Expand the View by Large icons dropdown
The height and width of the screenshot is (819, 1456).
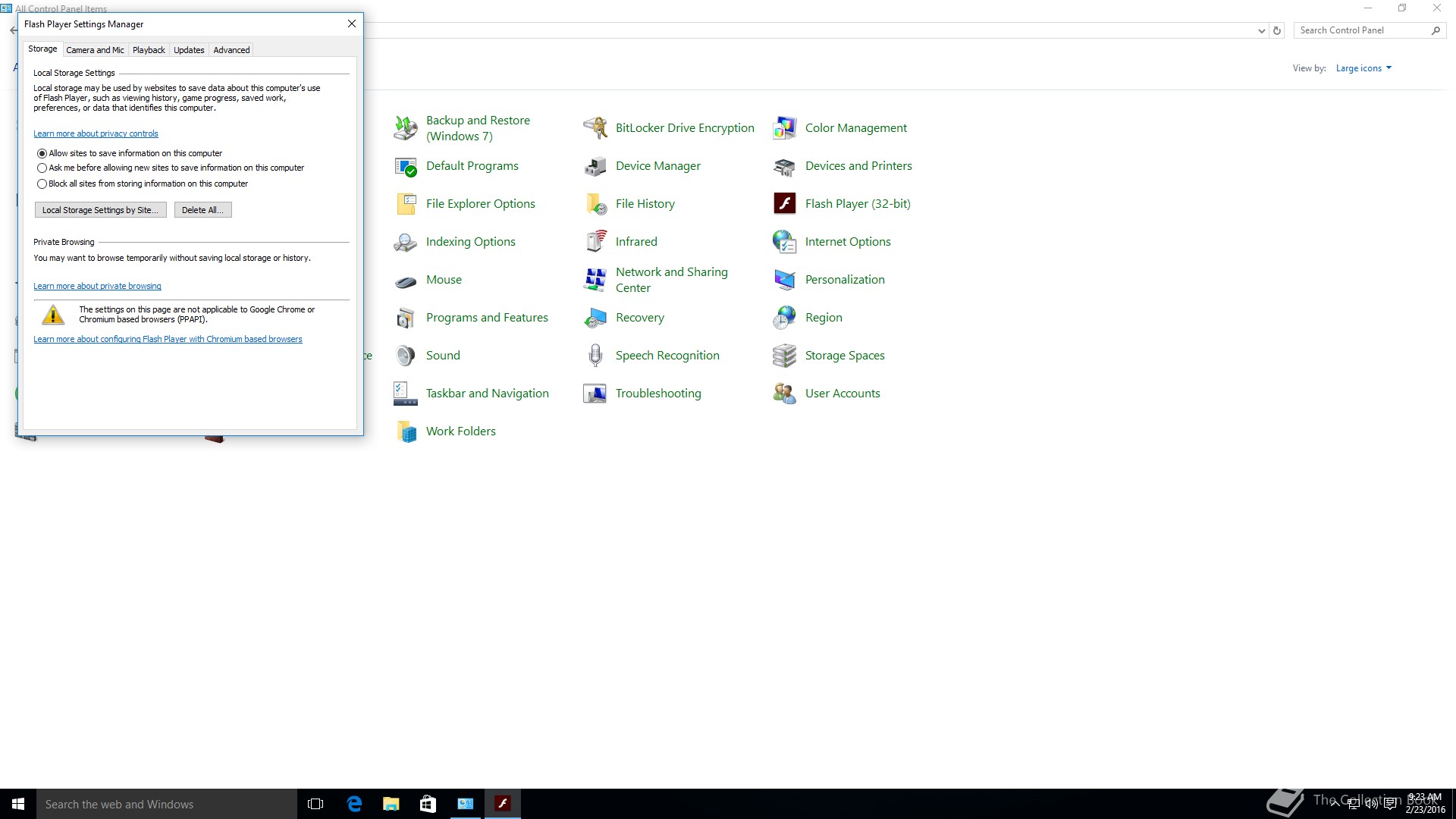1363,68
